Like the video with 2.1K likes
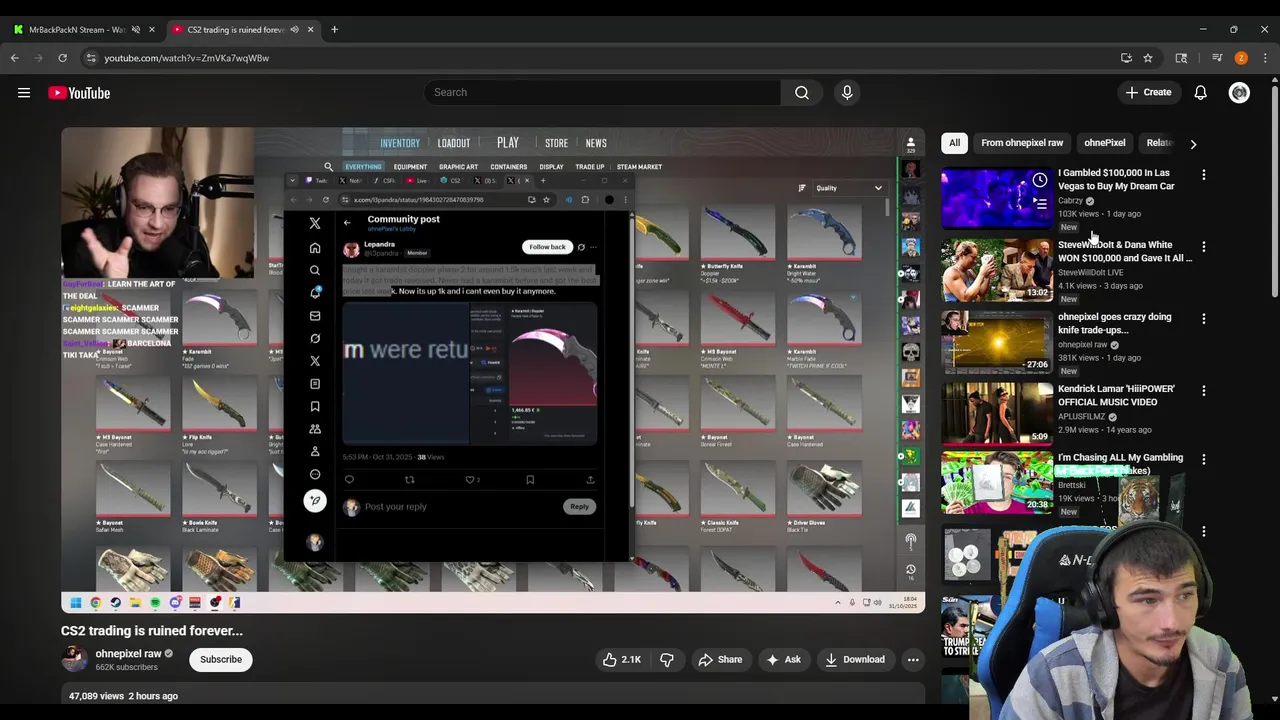The image size is (1280, 720). [x=622, y=659]
